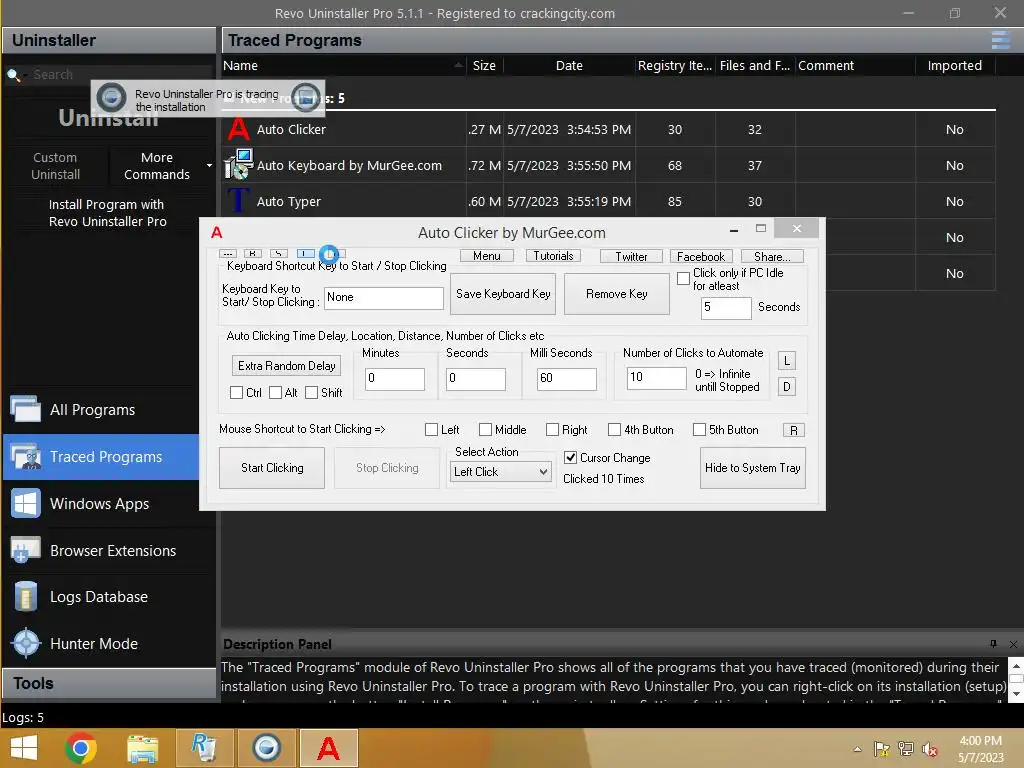Expand the Tools section header

(x=109, y=684)
